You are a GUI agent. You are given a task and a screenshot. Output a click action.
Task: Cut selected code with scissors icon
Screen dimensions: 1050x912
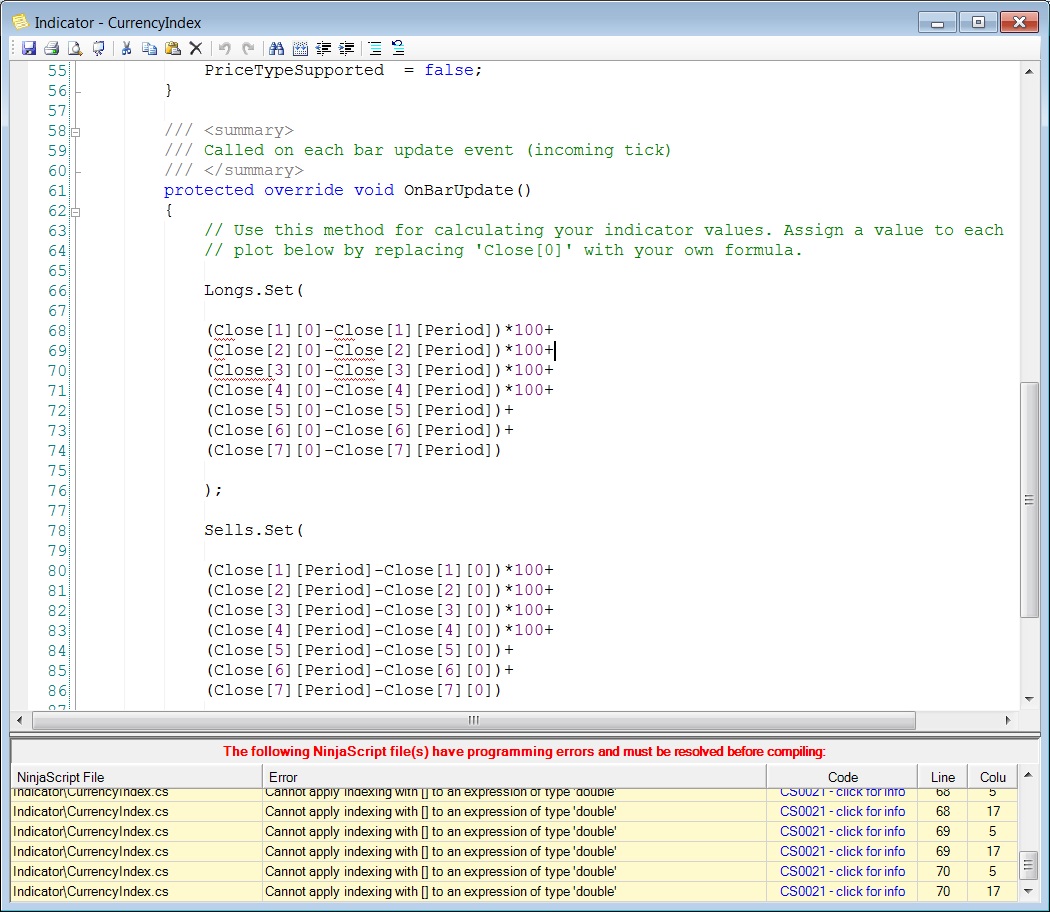coord(126,48)
